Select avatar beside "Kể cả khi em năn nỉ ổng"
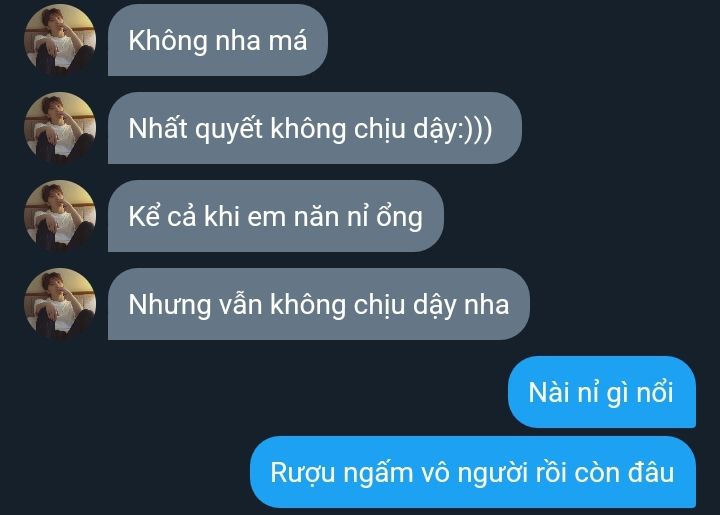The width and height of the screenshot is (720, 515). pyautogui.click(x=60, y=216)
